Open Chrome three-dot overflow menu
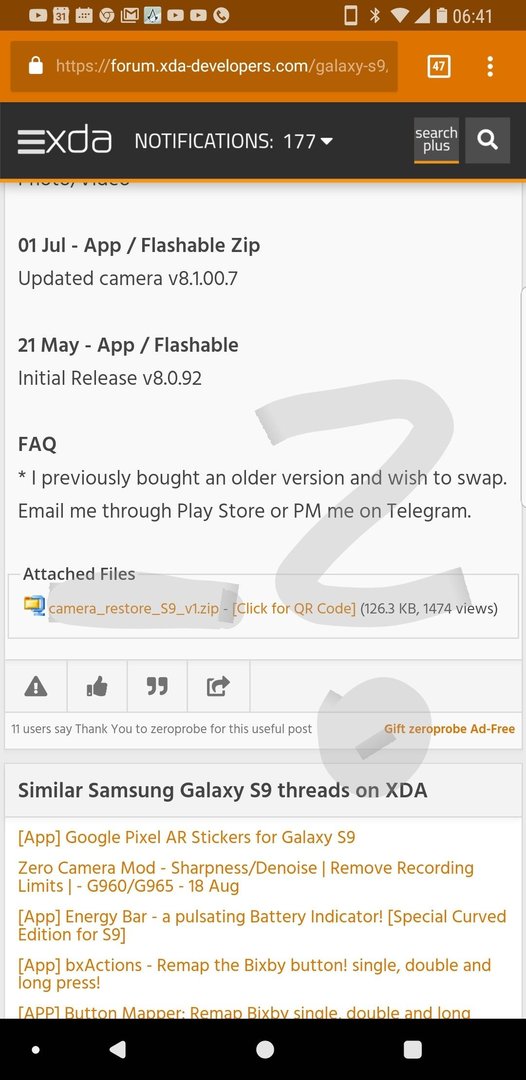 [x=490, y=67]
